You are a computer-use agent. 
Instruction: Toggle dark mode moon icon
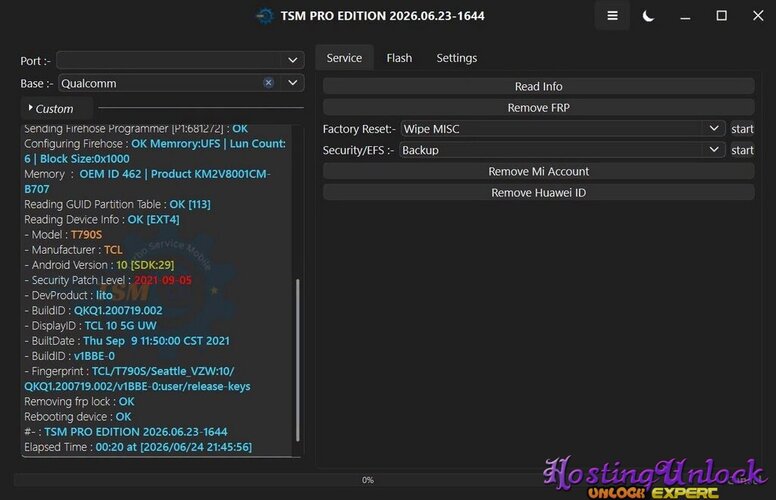648,16
